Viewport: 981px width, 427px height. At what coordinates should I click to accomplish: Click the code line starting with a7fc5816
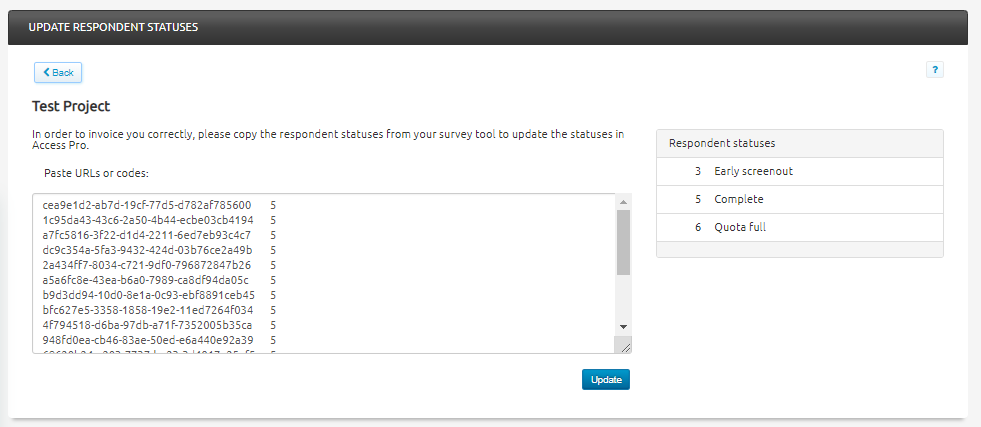(x=147, y=235)
